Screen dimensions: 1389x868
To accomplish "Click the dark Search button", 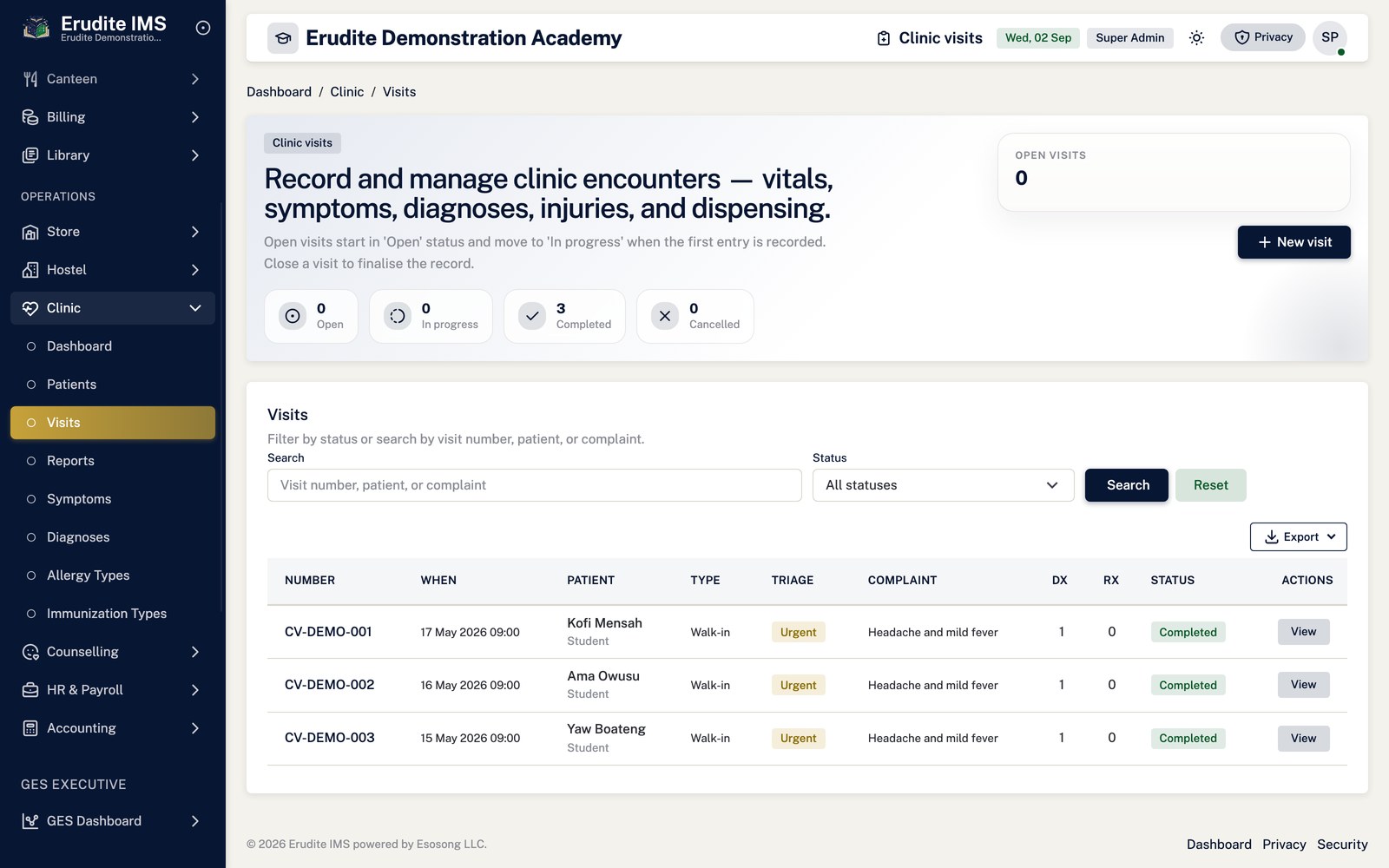I will point(1127,485).
